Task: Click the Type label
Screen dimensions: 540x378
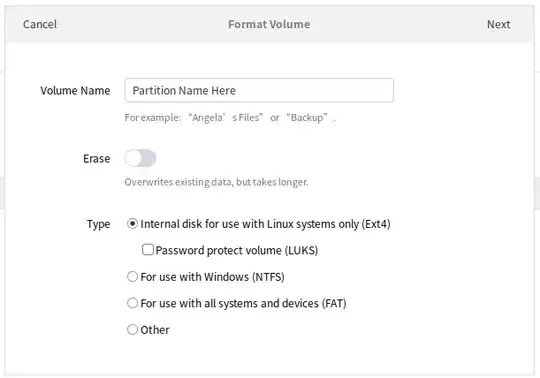Action: click(x=98, y=224)
